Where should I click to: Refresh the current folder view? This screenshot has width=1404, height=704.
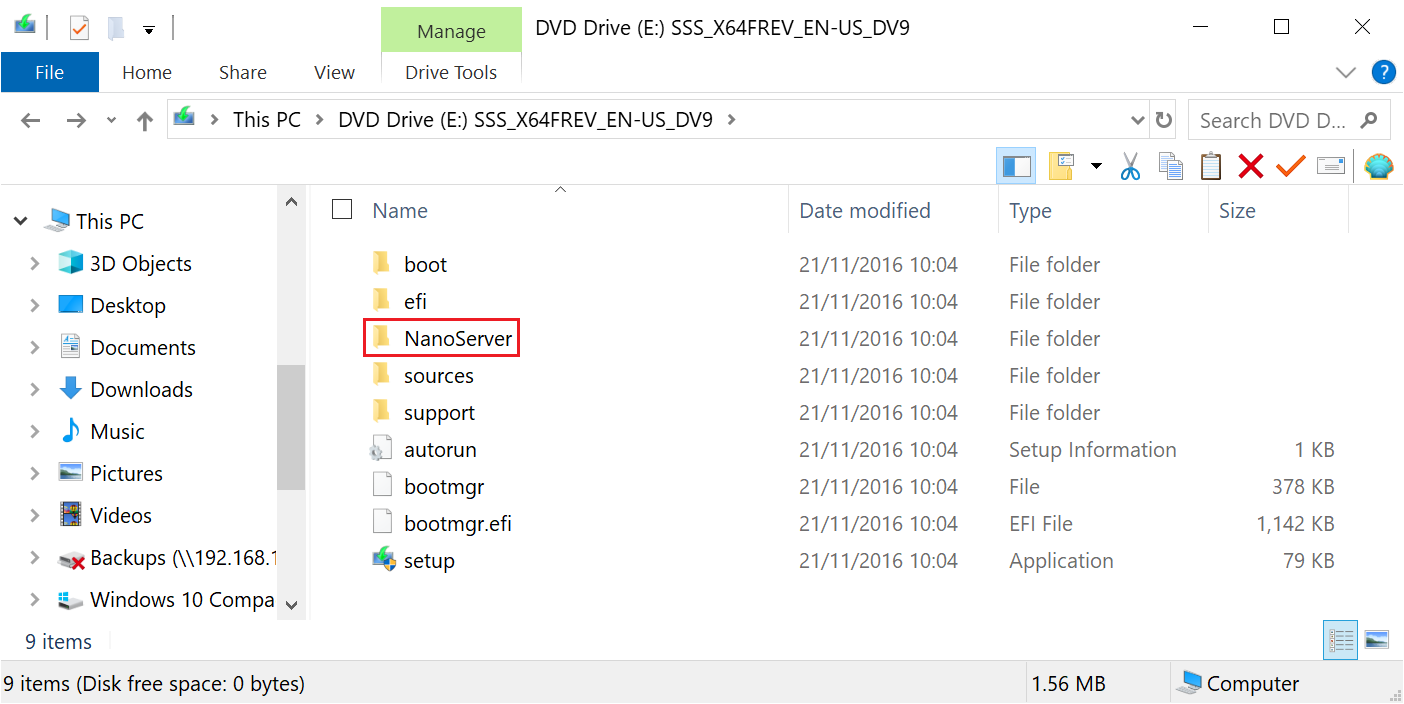point(1163,120)
